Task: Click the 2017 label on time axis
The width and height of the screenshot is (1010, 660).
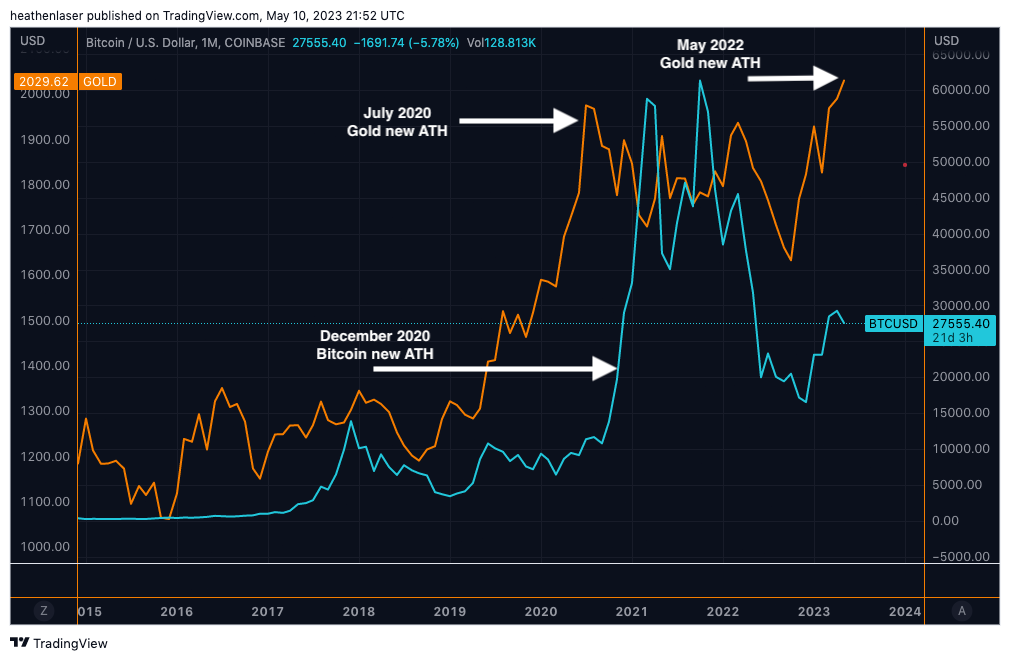Action: [267, 611]
